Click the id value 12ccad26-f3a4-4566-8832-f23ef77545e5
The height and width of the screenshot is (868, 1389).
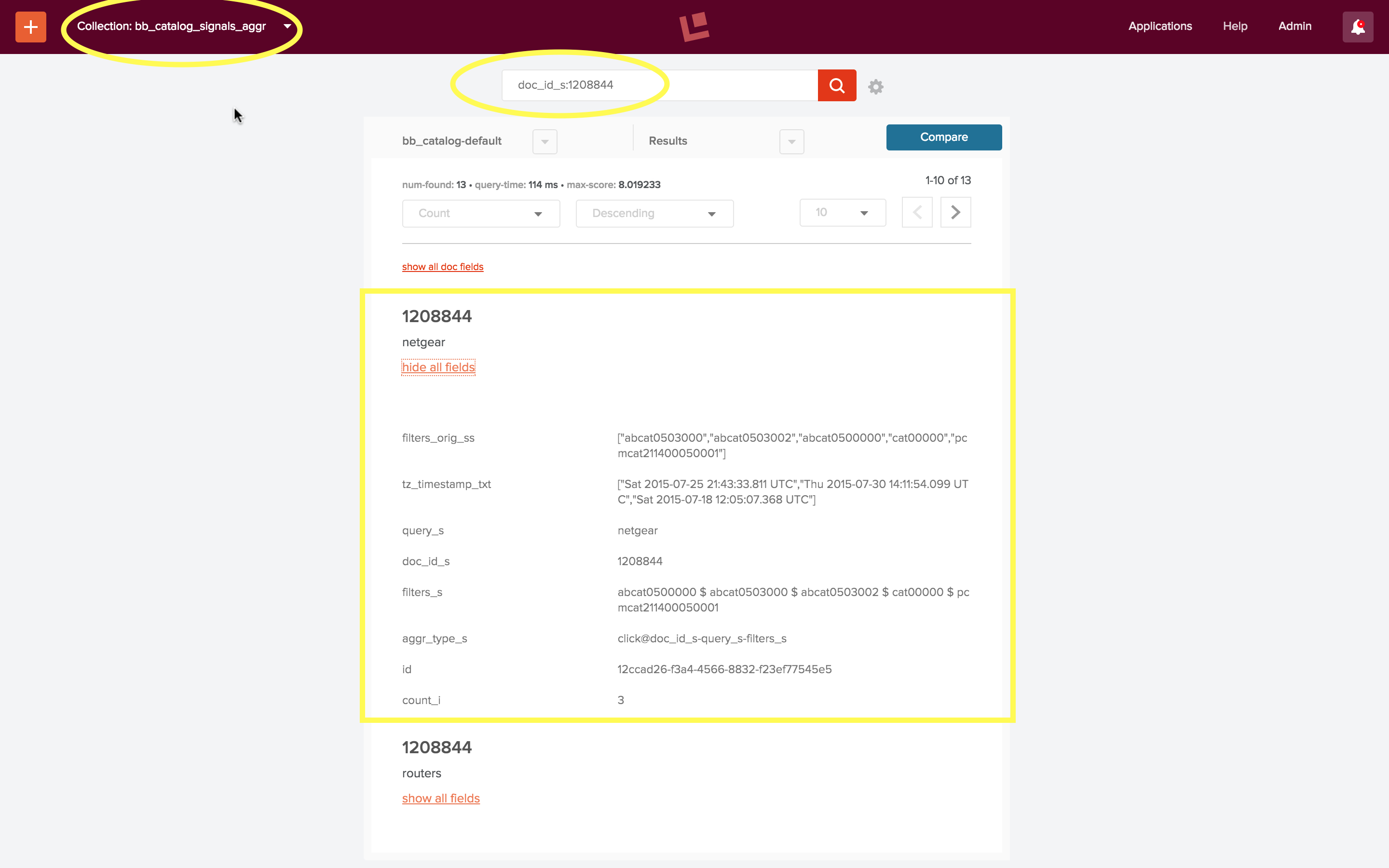[x=724, y=669]
